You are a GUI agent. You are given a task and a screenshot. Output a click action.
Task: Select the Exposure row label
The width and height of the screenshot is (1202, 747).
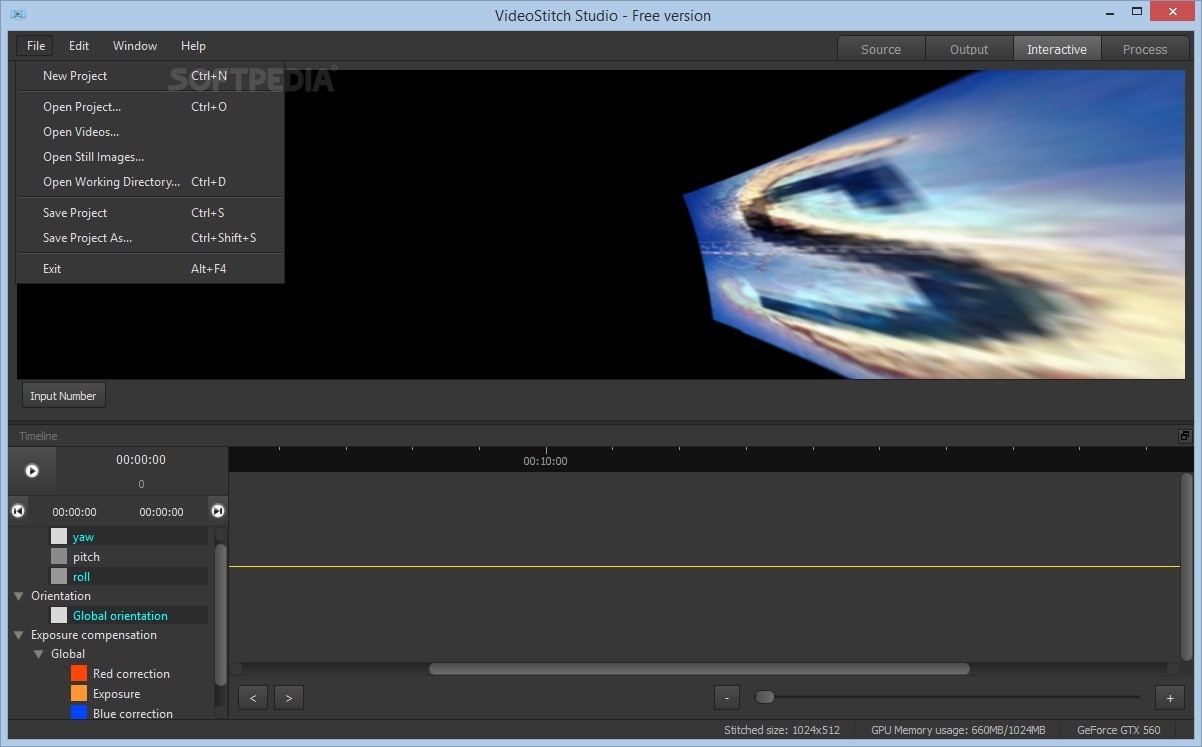(116, 694)
